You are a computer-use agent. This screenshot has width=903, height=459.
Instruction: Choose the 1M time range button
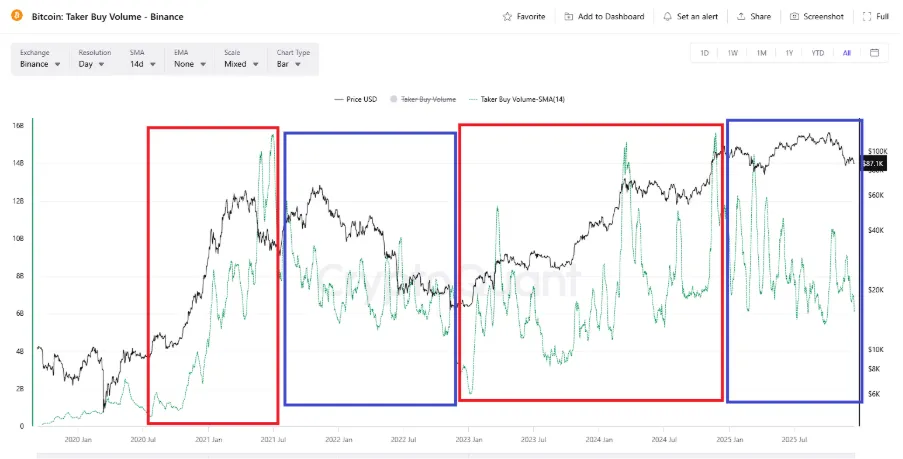click(x=761, y=53)
